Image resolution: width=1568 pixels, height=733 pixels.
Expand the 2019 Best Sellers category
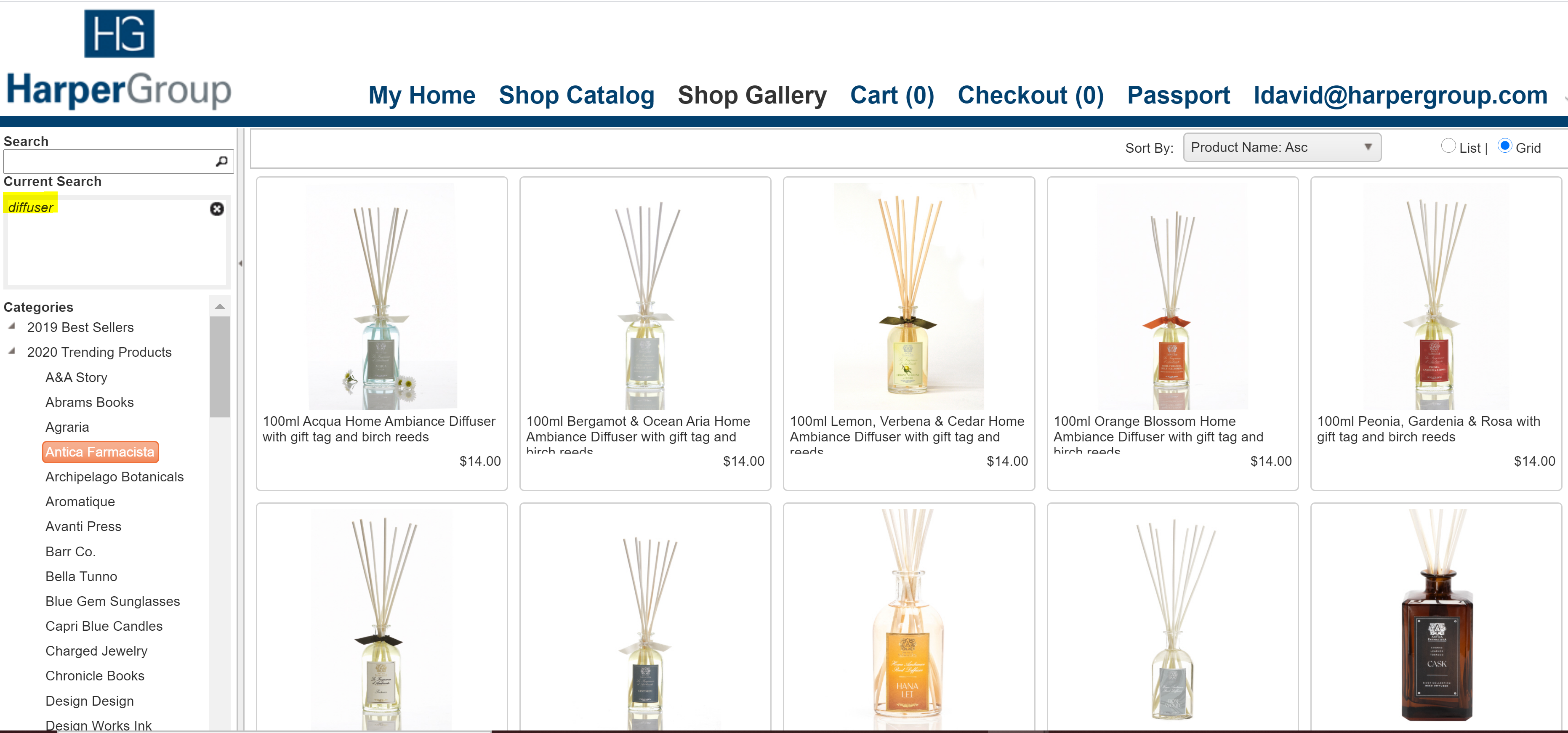pos(11,327)
